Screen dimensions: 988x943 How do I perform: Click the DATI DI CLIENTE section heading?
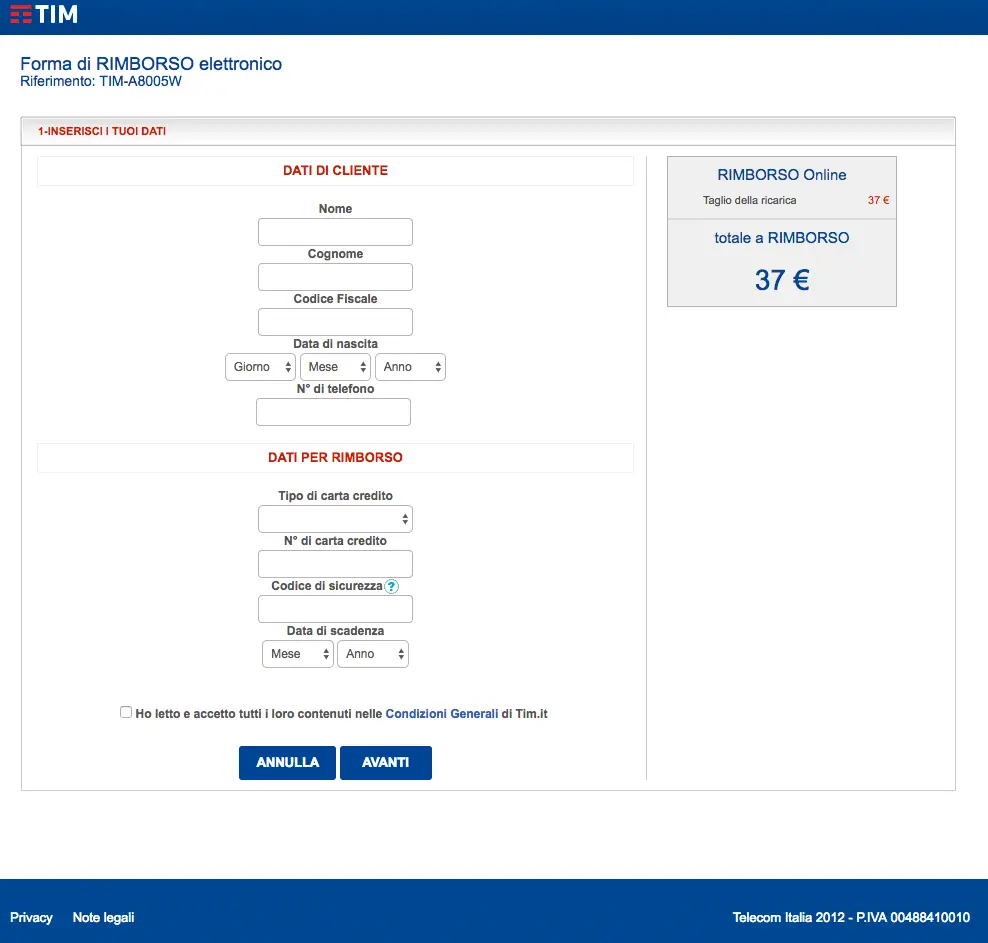pyautogui.click(x=335, y=171)
